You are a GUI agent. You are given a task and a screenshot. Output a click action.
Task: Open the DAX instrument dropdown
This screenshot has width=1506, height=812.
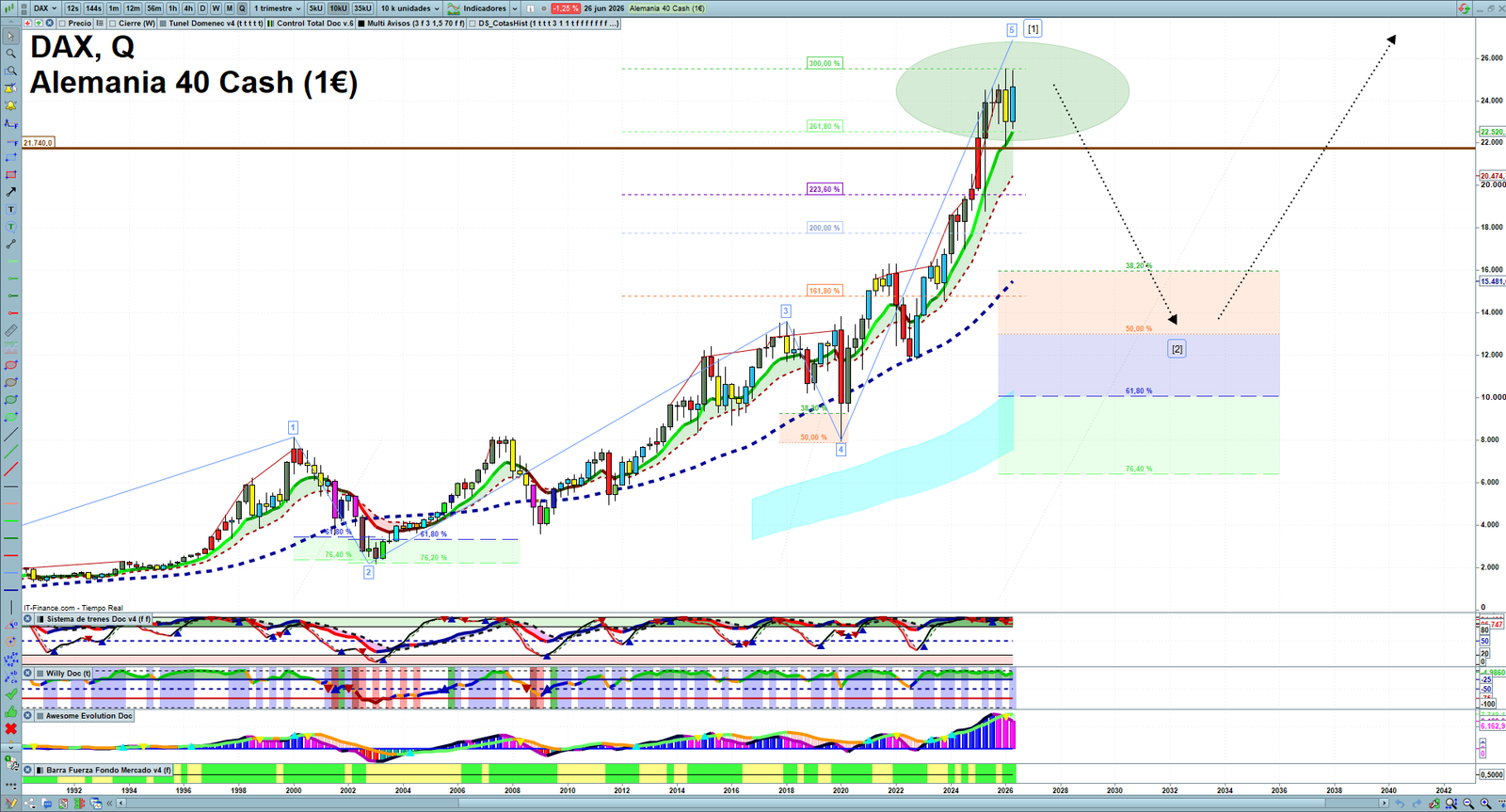point(45,8)
